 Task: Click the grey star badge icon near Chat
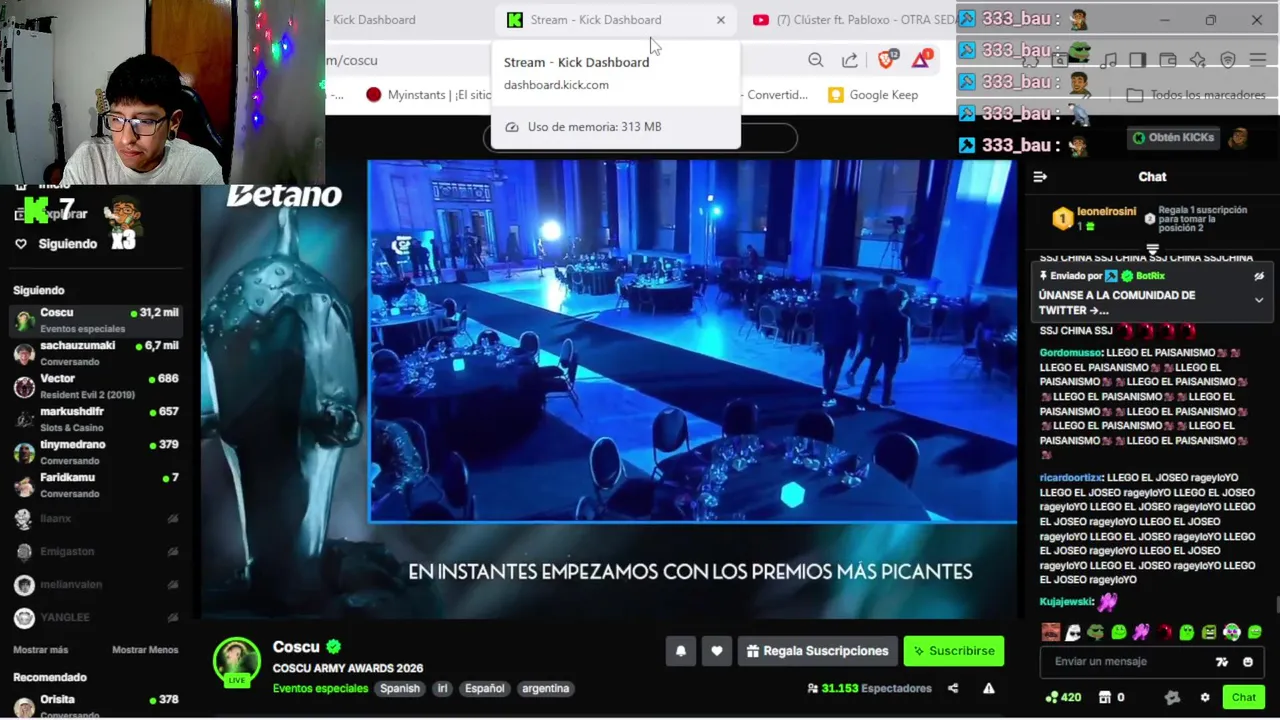(x=1173, y=697)
